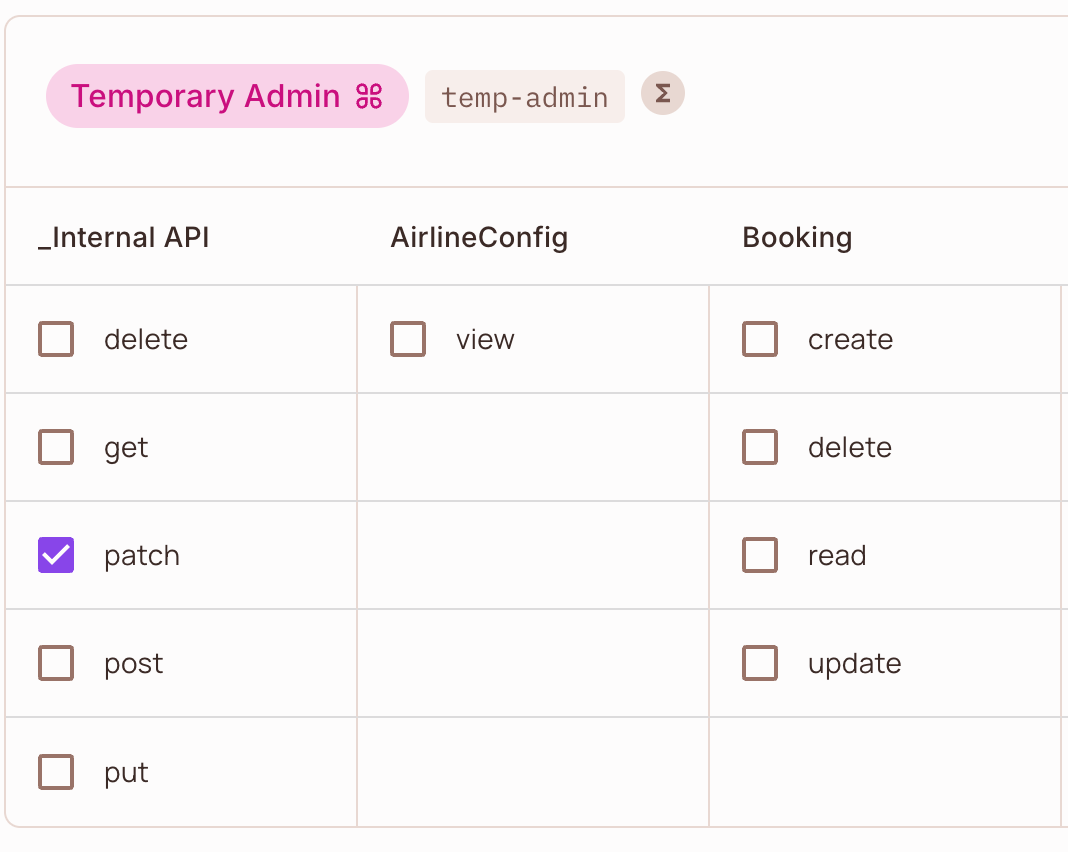Enable the put permission under _Internal API
The height and width of the screenshot is (852, 1068).
pos(56,771)
